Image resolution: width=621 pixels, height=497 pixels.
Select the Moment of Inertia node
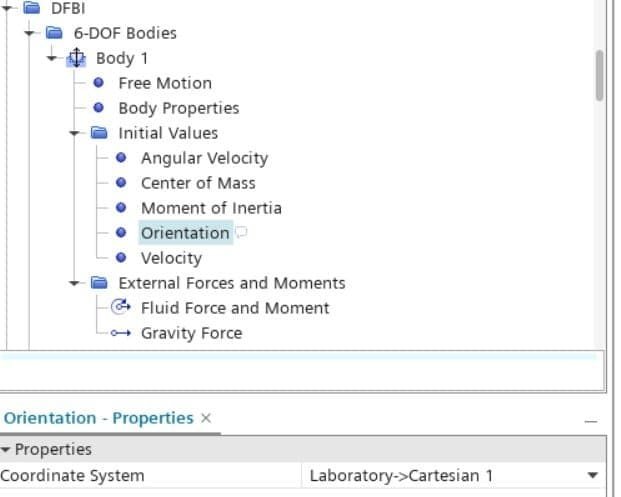211,208
